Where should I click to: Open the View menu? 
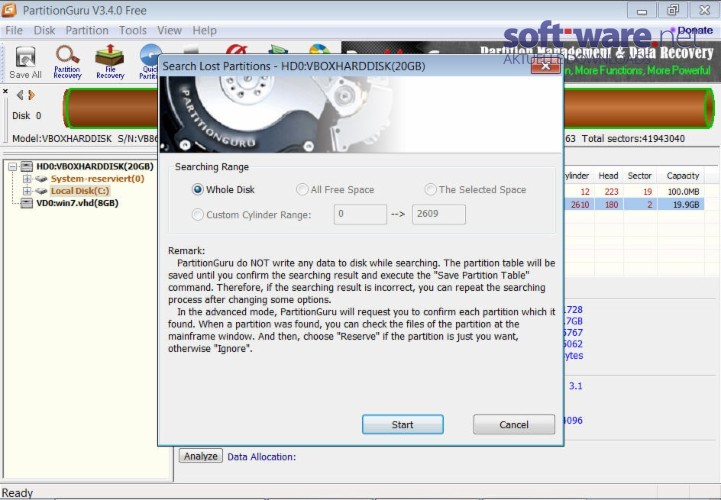(169, 30)
